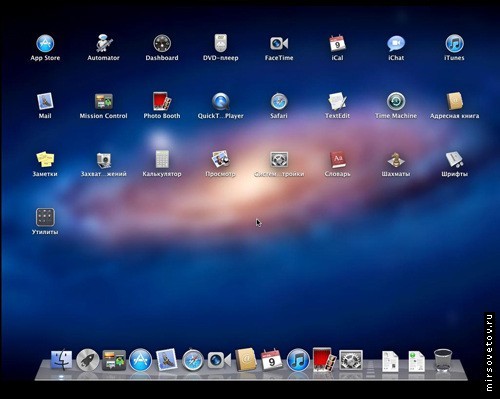500x399 pixels.
Task: Open the Mail stamp icon in the Dock
Action: click(x=166, y=360)
